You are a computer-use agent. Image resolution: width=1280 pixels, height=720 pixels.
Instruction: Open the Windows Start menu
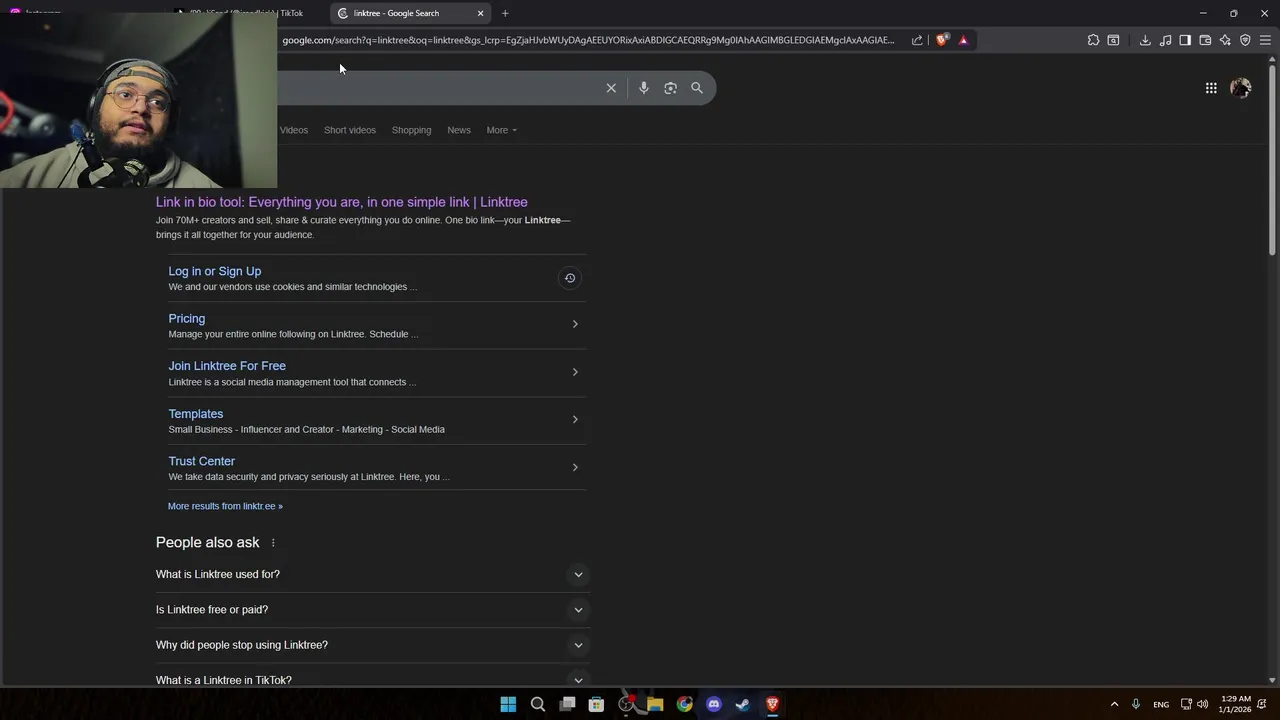coord(508,704)
